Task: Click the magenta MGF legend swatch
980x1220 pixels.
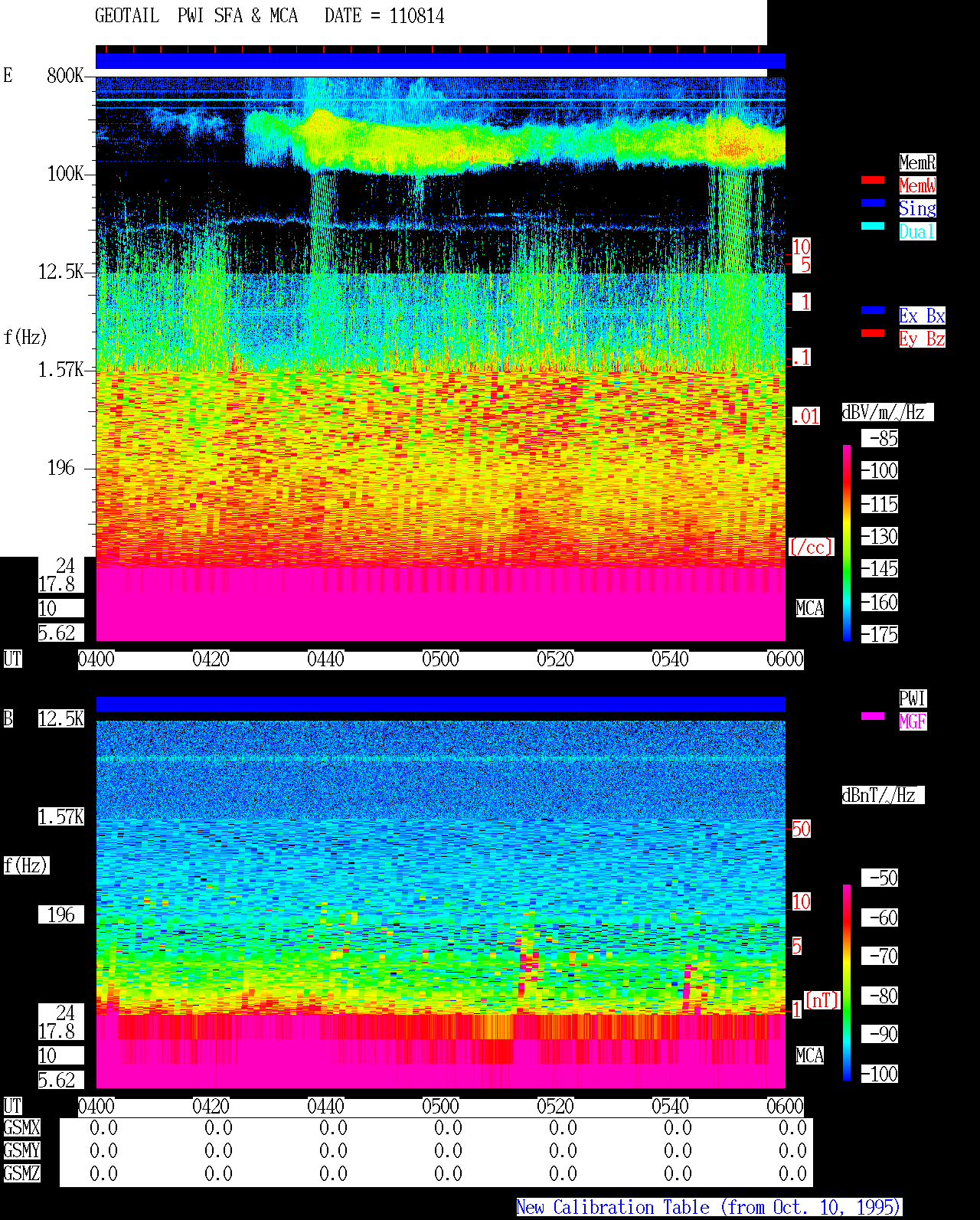Action: 873,717
